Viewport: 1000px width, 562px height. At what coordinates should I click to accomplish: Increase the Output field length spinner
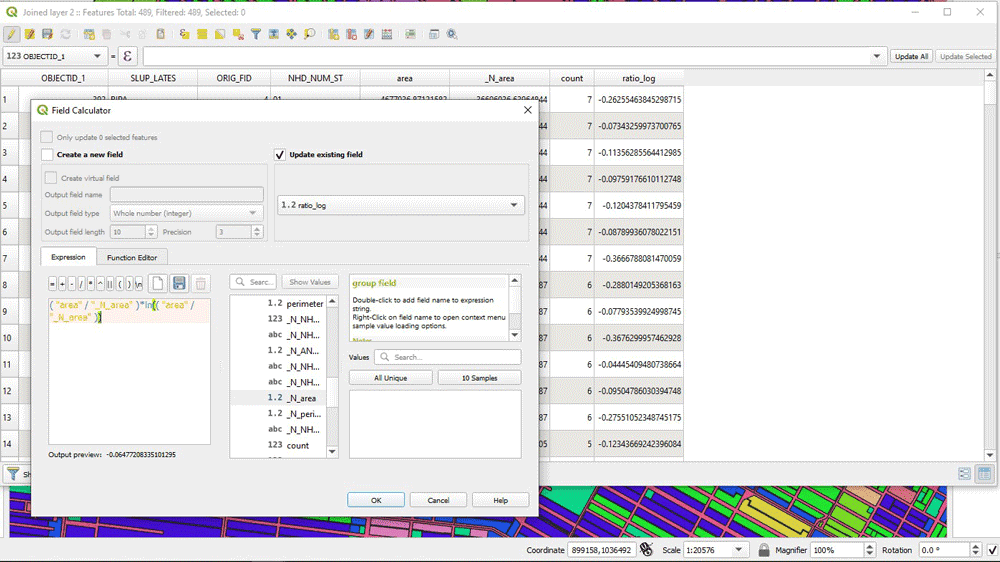click(x=151, y=228)
